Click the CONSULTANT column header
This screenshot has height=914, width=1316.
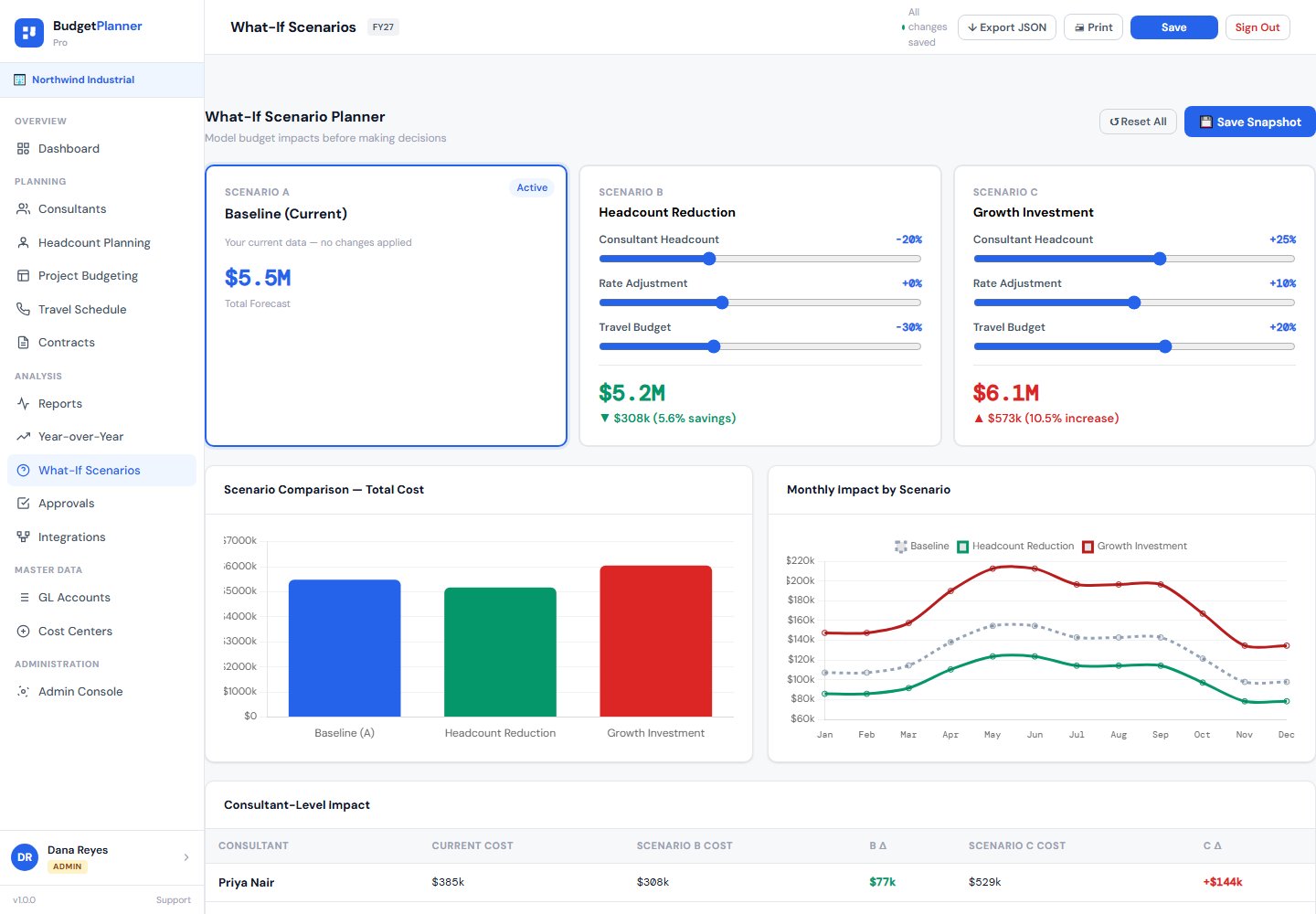253,845
